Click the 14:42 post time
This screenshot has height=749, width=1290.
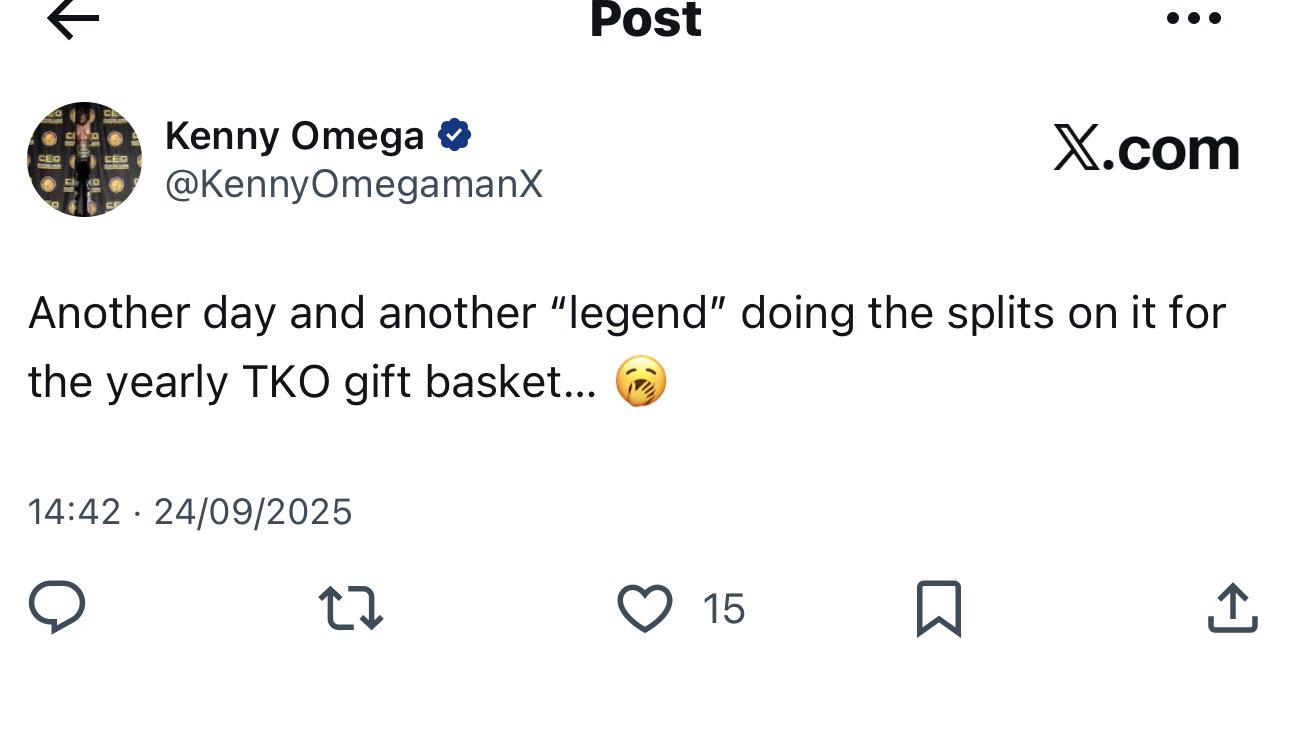[74, 512]
